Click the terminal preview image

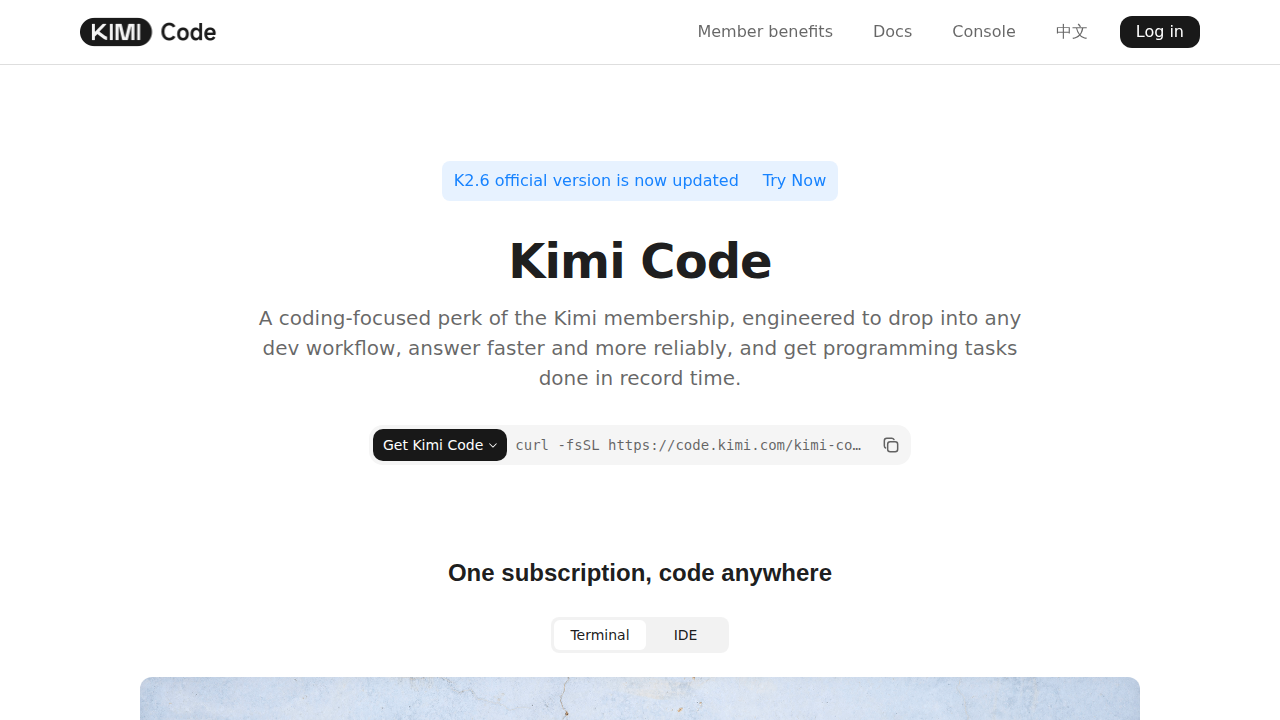click(640, 698)
